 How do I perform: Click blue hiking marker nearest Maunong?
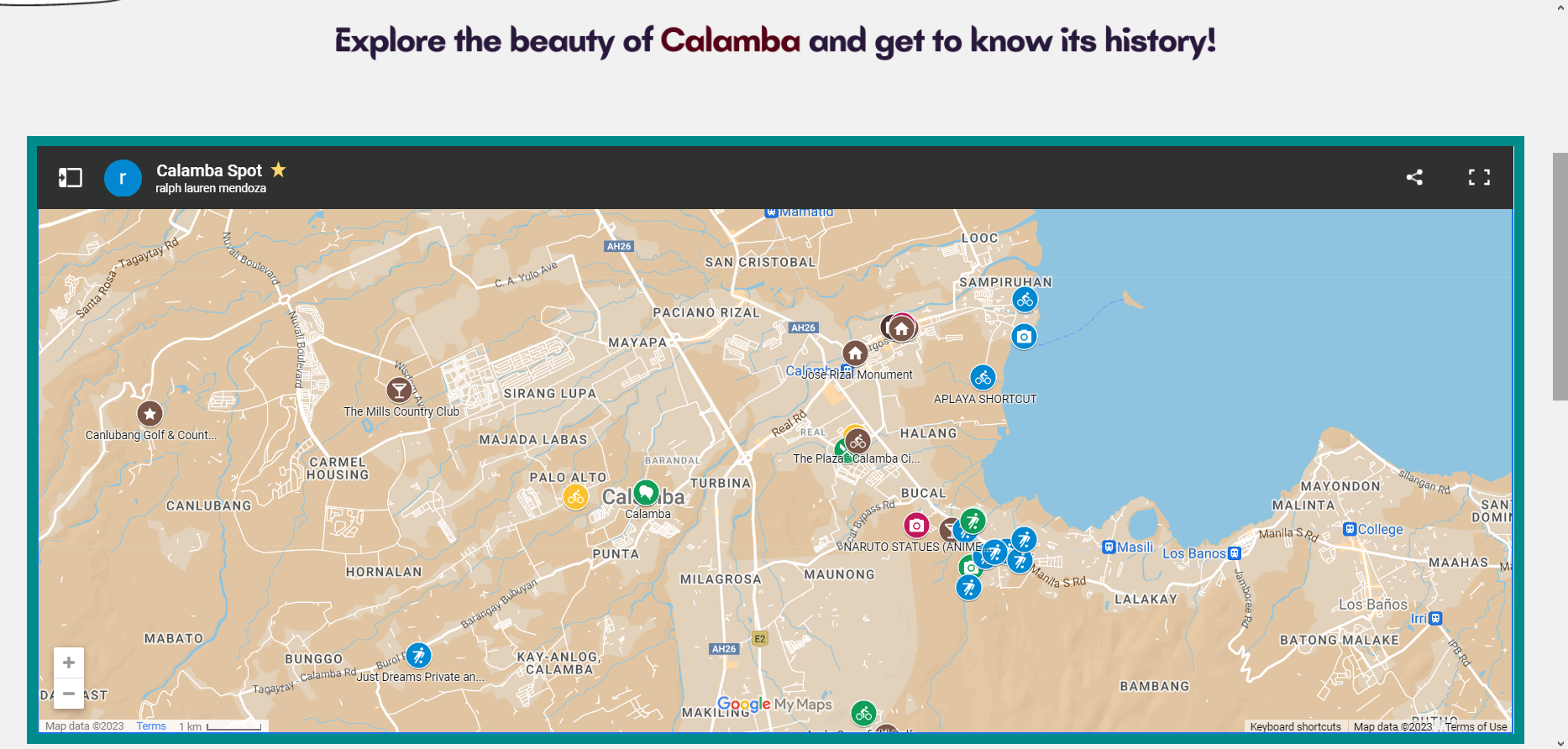coord(968,587)
